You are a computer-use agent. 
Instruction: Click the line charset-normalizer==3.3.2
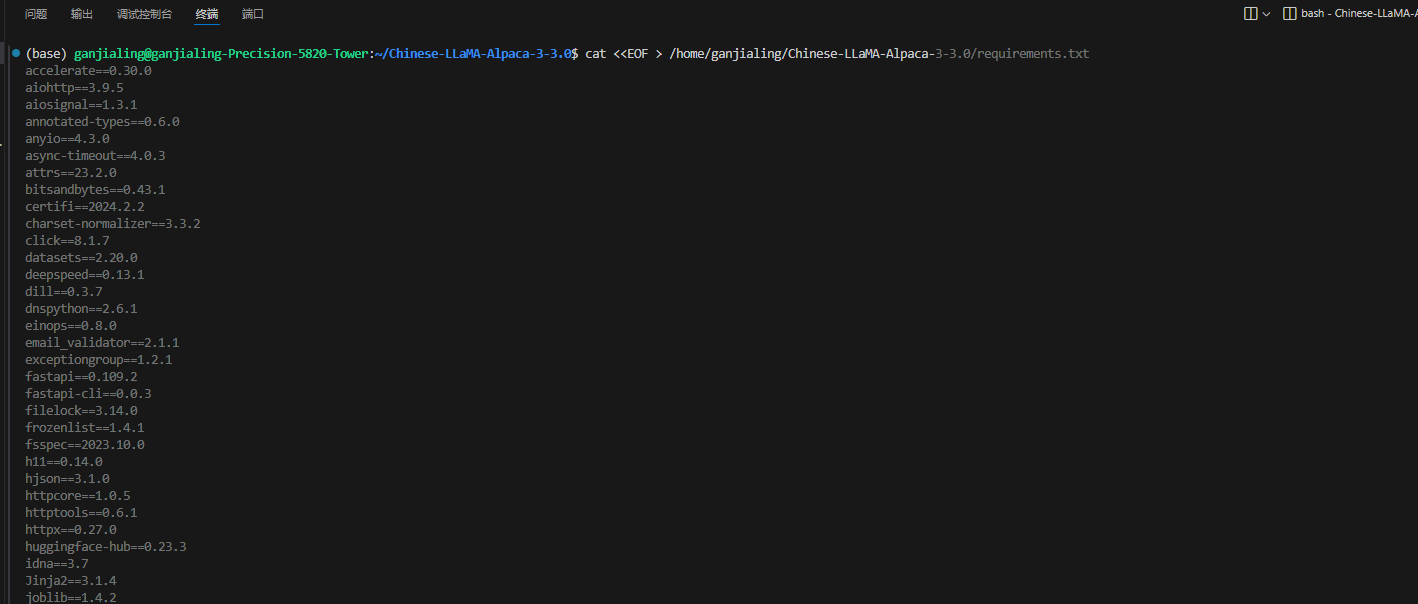(113, 224)
